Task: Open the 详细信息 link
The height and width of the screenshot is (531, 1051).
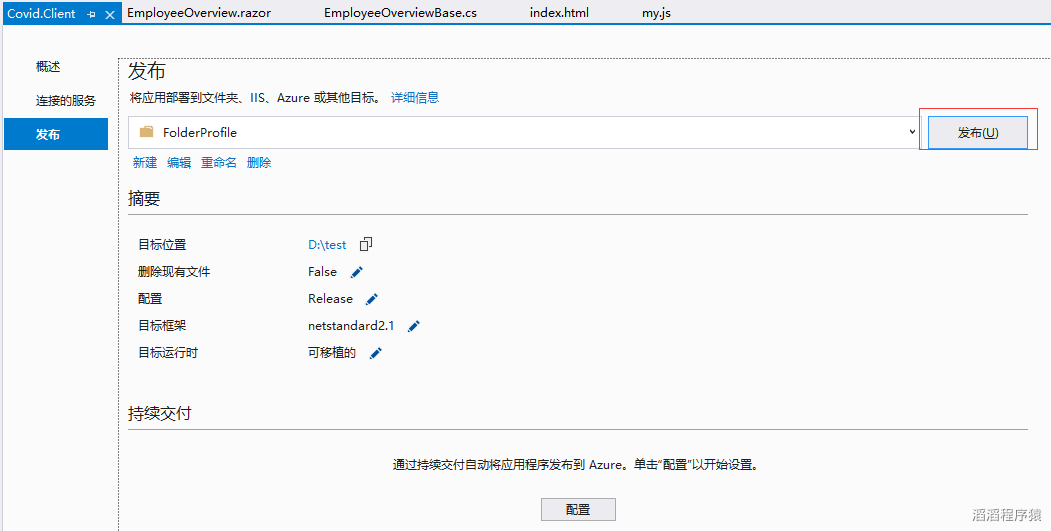Action: 415,98
